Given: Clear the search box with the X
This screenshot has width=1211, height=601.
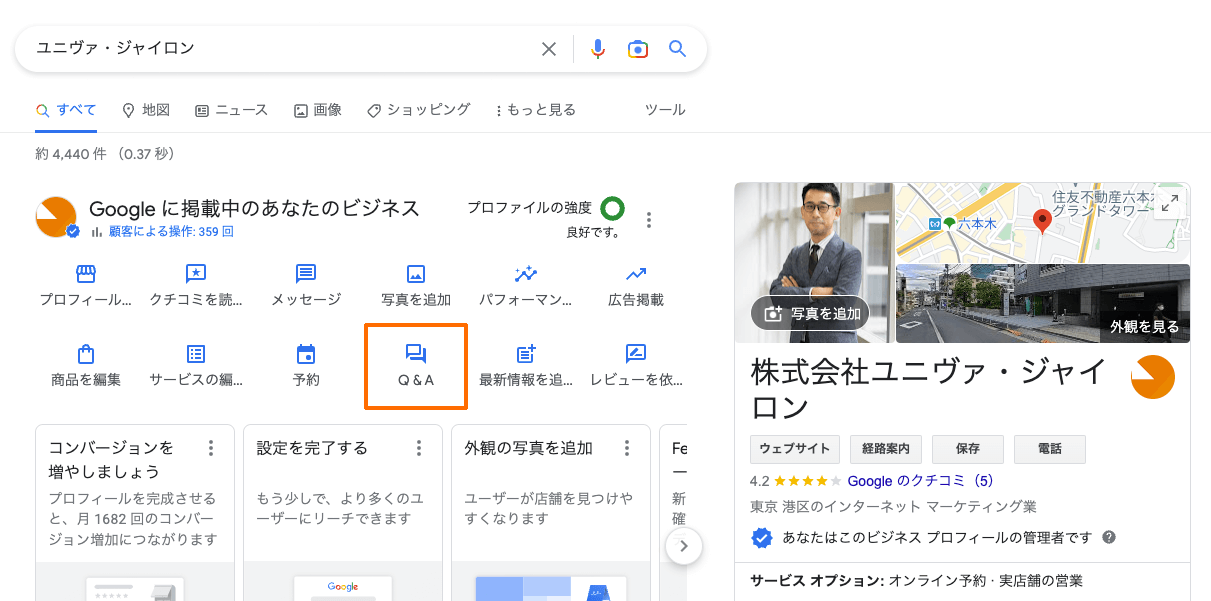Looking at the screenshot, I should coord(549,48).
